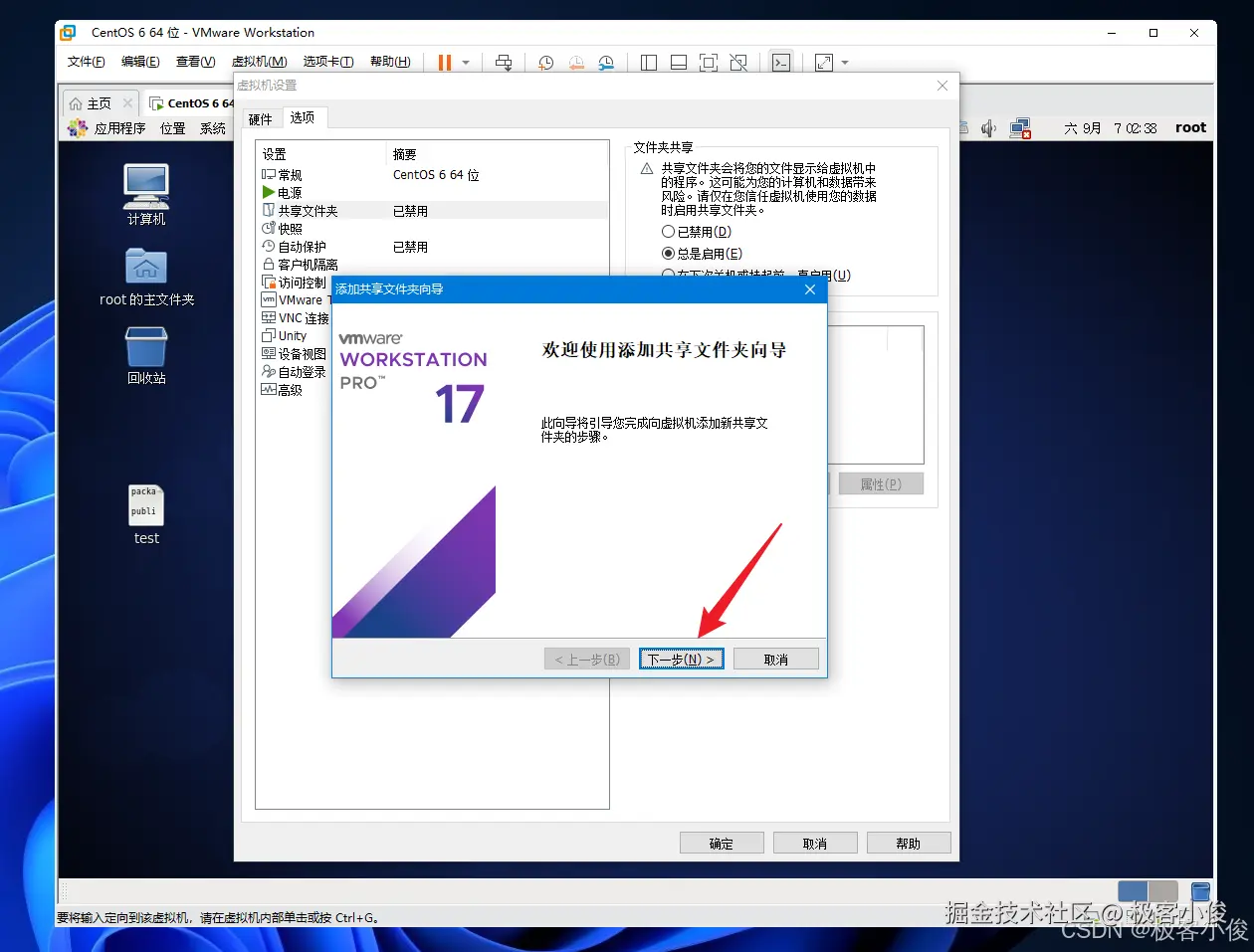Image resolution: width=1254 pixels, height=952 pixels.
Task: Click the revert to snapshot icon
Action: tap(576, 63)
